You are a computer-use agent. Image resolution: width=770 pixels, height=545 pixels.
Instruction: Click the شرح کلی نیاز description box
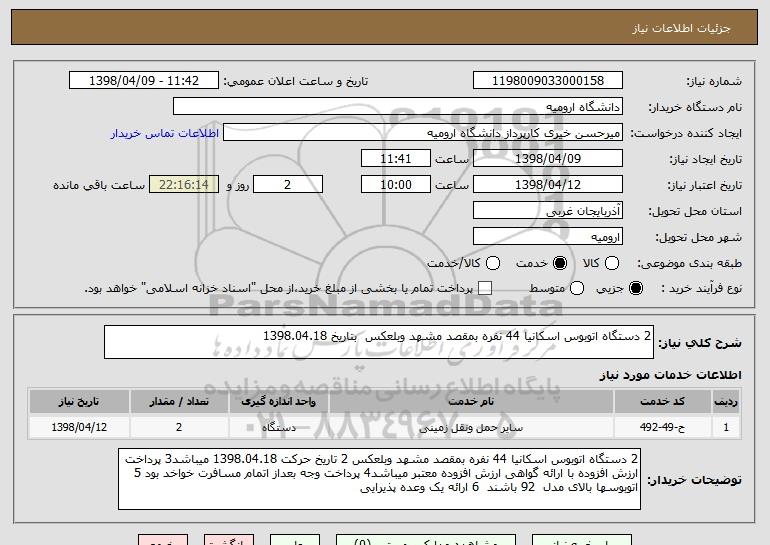point(379,342)
